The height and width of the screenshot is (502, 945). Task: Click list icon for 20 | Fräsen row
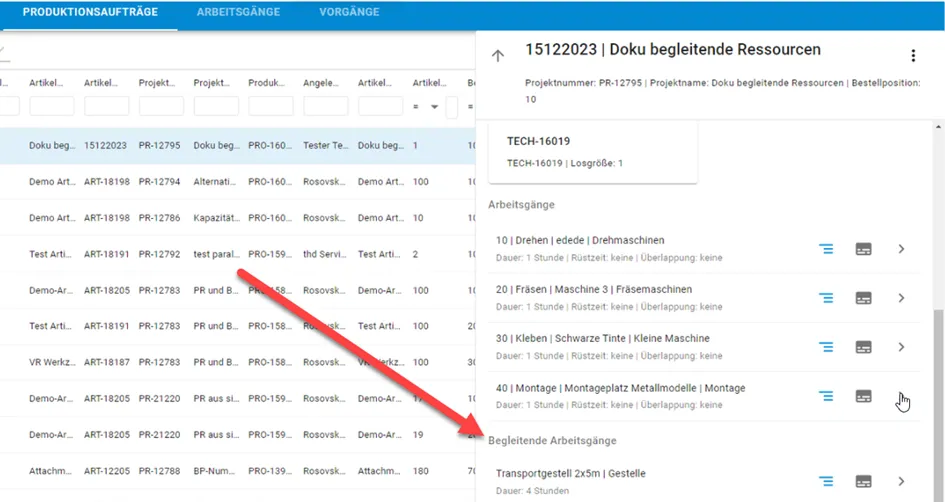(826, 298)
